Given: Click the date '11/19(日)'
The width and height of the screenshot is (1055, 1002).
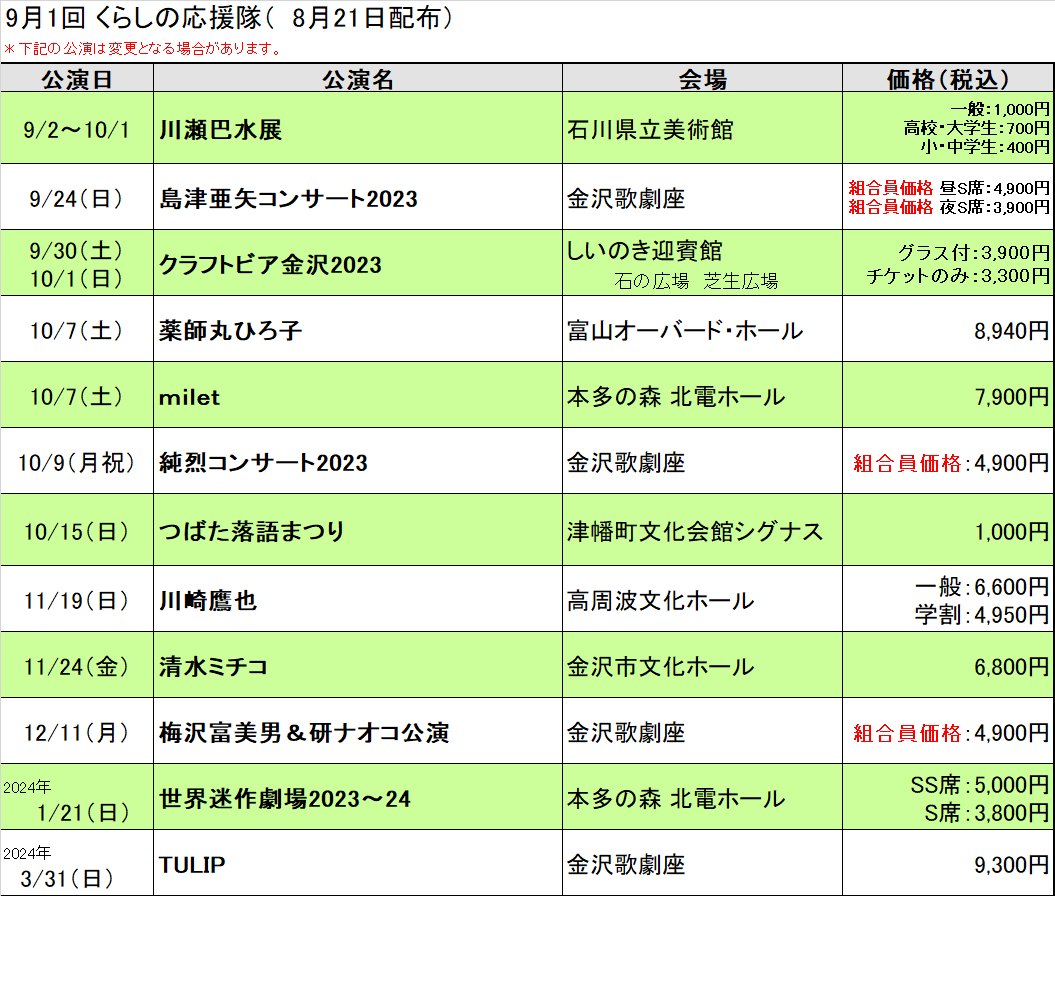Looking at the screenshot, I should (77, 600).
